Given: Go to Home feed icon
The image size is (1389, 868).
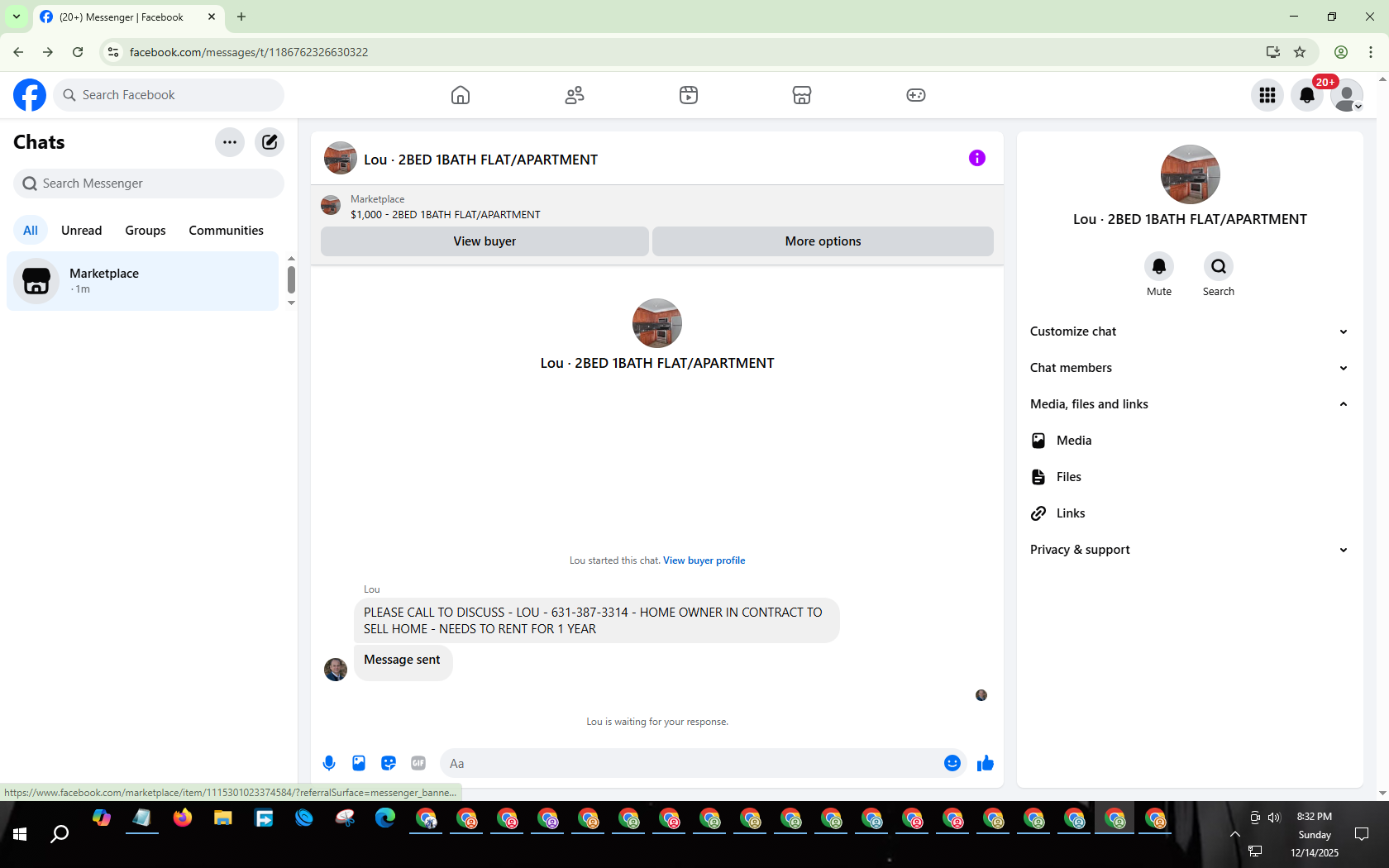Looking at the screenshot, I should 461,95.
